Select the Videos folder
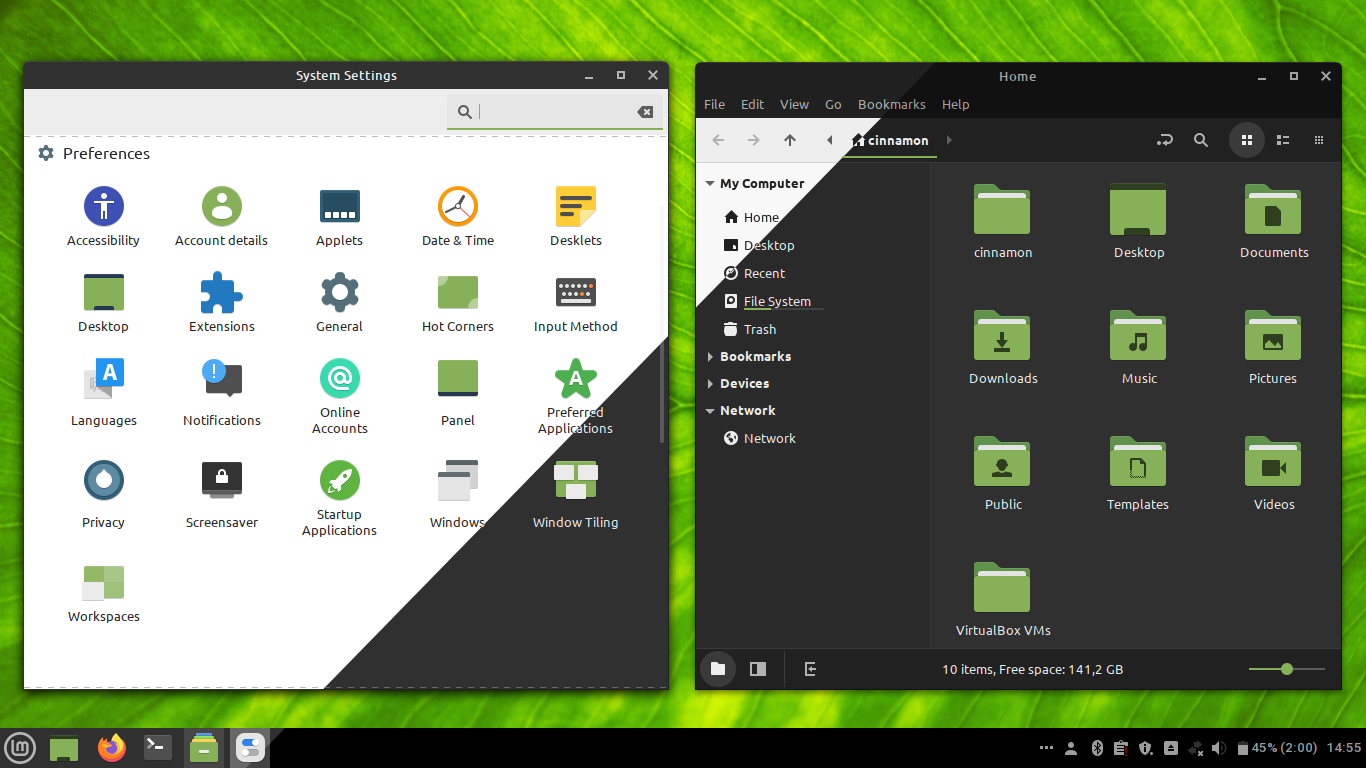Screen dimensions: 1366x768 pyautogui.click(x=1274, y=473)
